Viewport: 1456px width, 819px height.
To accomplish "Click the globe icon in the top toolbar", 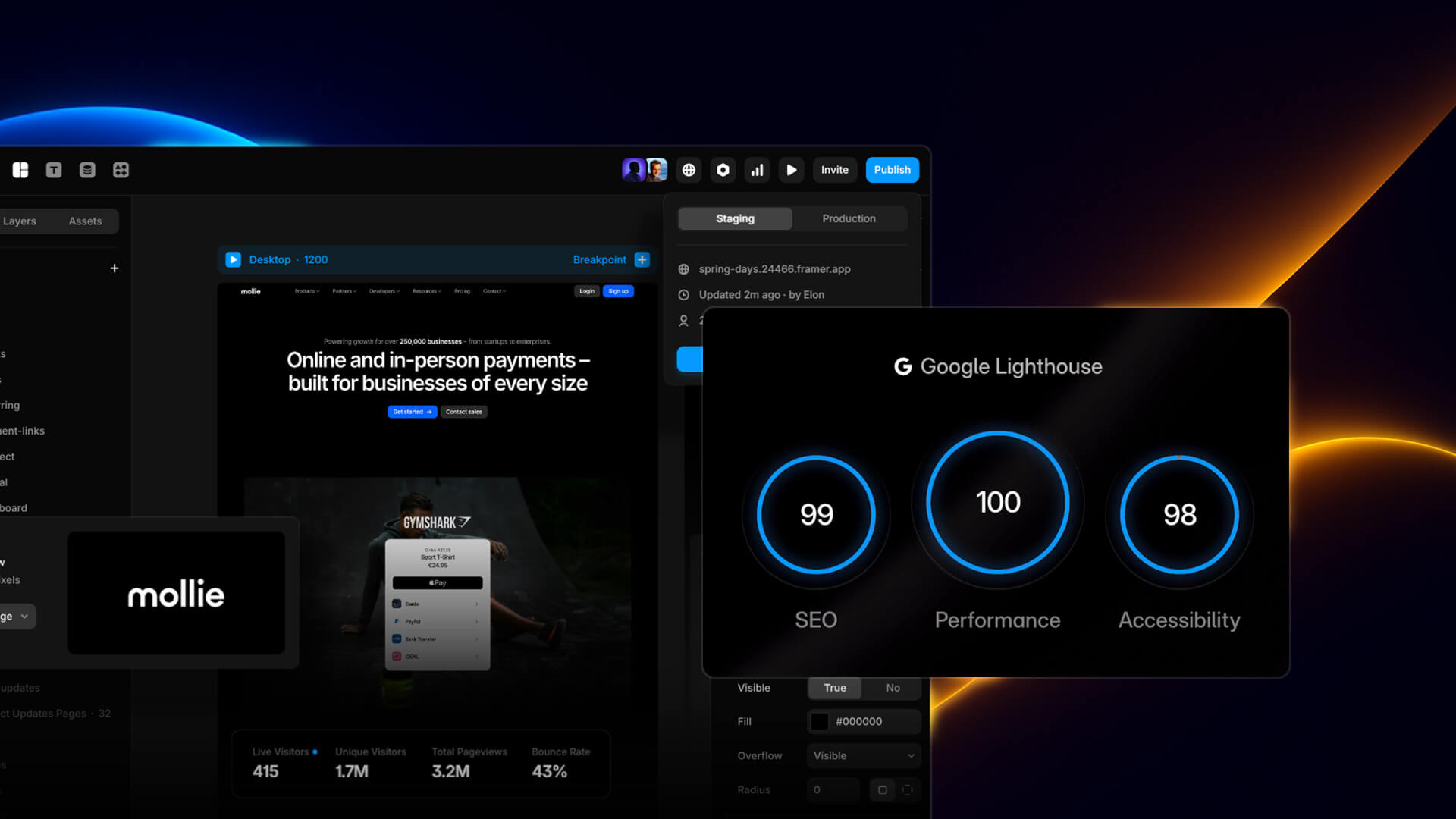I will [x=689, y=170].
